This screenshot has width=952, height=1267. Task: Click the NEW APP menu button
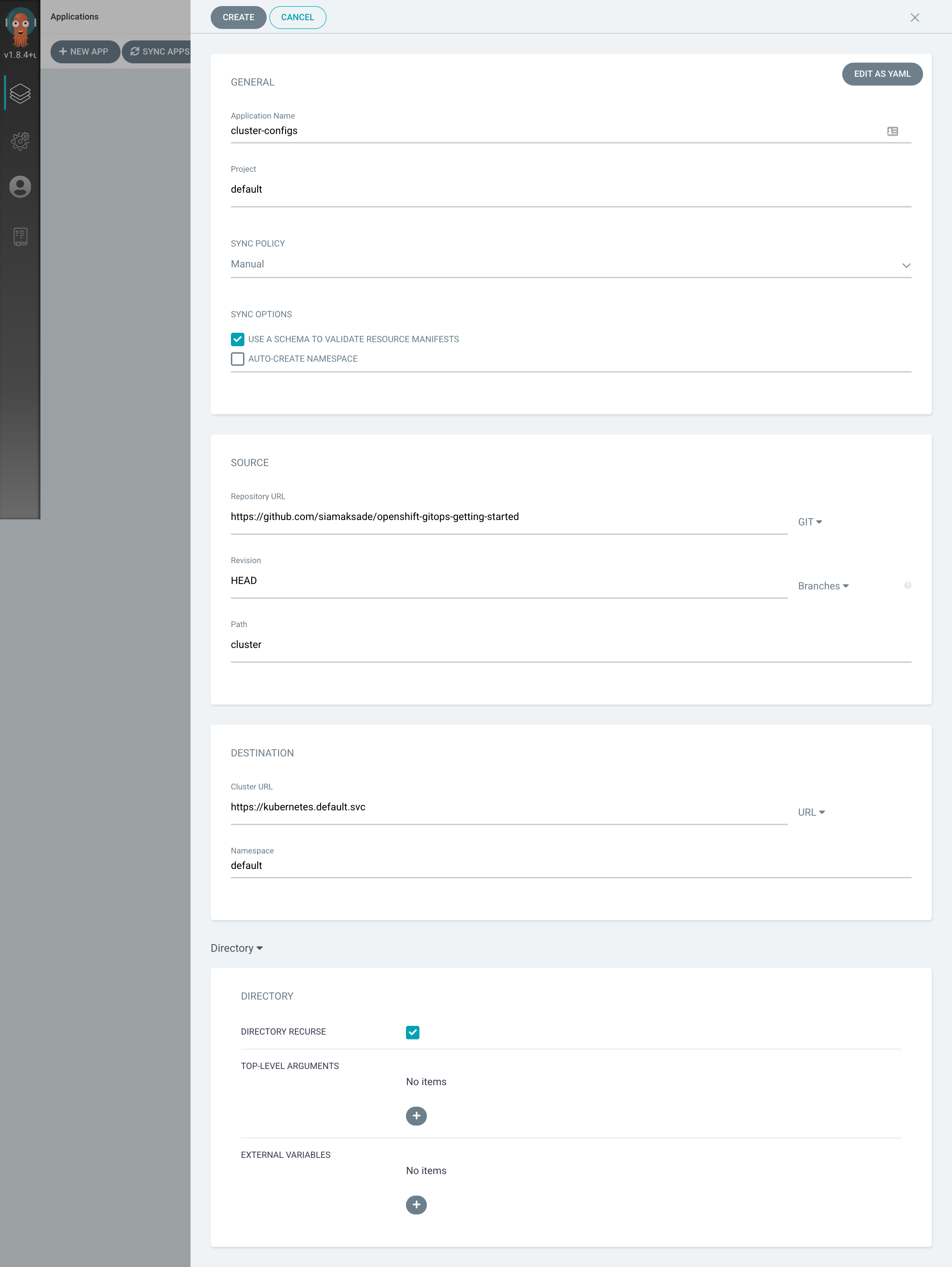pyautogui.click(x=84, y=51)
